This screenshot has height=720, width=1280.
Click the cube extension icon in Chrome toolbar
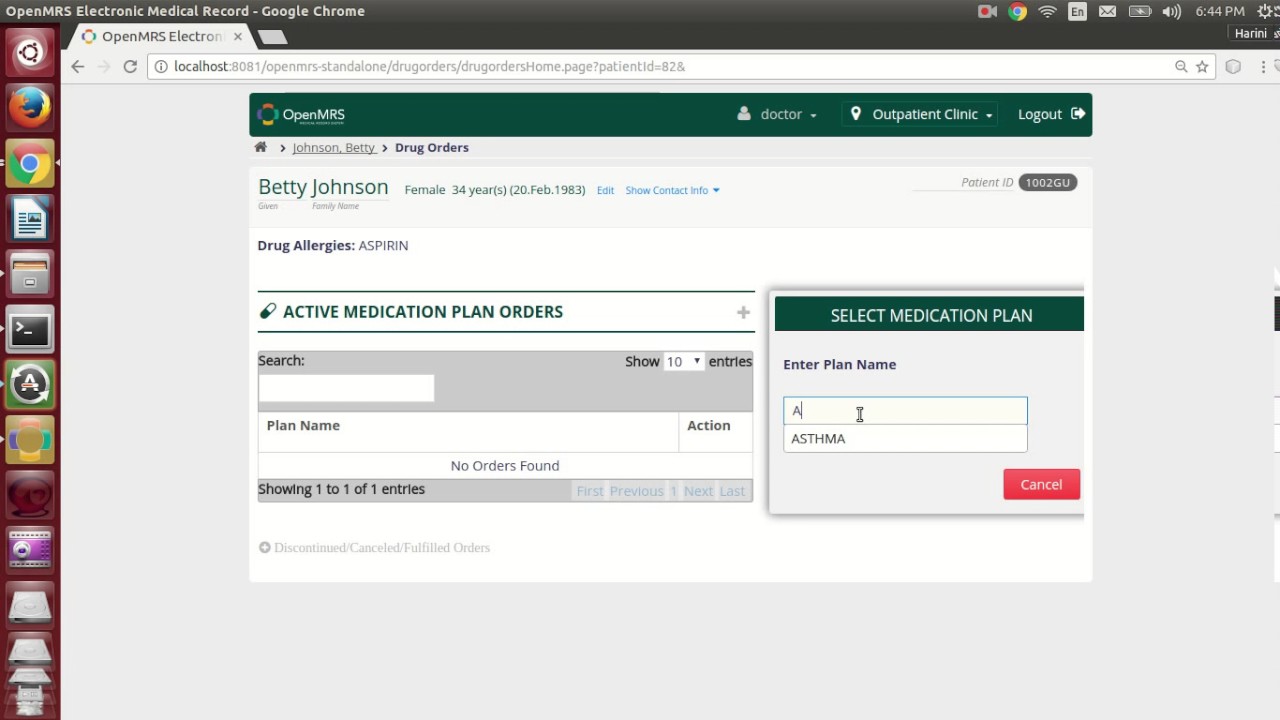coord(1234,66)
